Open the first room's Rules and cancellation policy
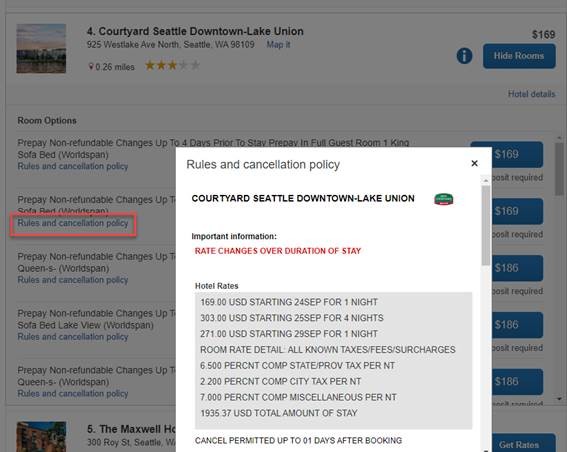 click(x=73, y=166)
